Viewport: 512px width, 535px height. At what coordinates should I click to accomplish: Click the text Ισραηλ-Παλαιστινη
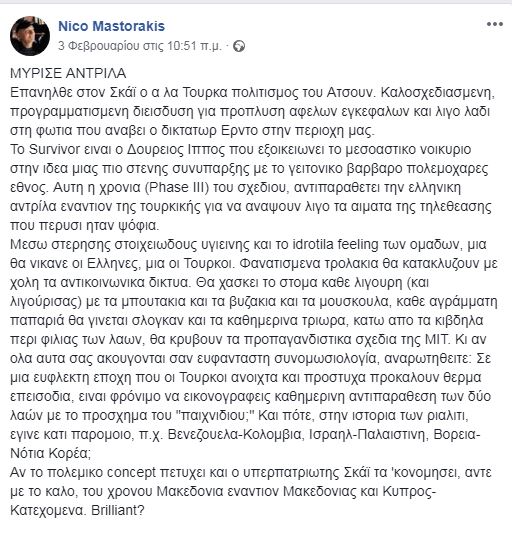pos(367,435)
